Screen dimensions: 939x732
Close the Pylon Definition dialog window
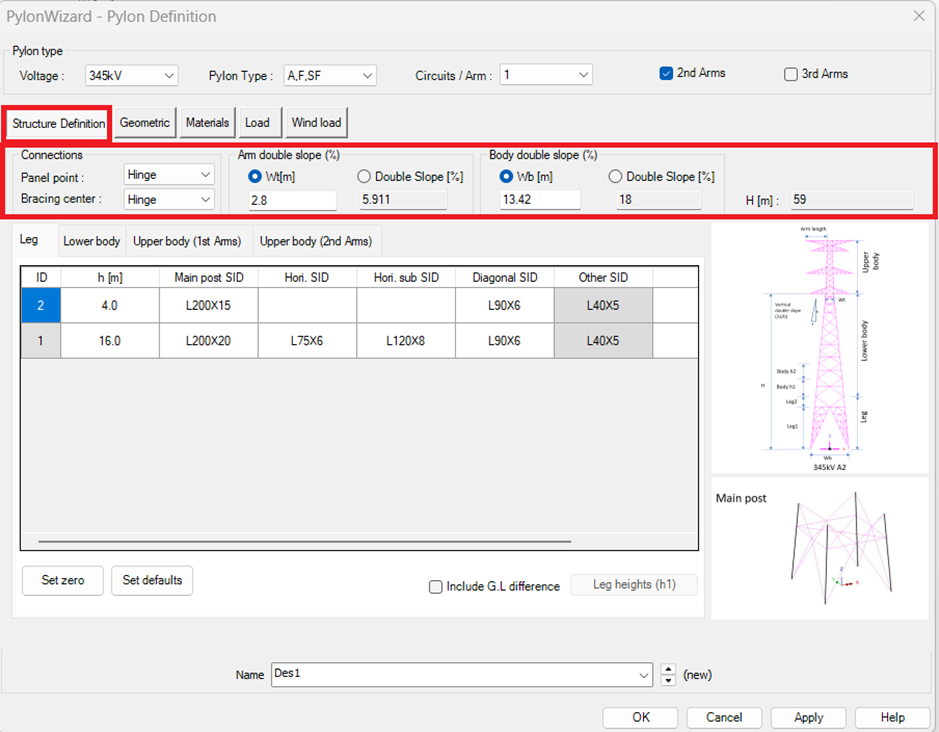tap(919, 15)
